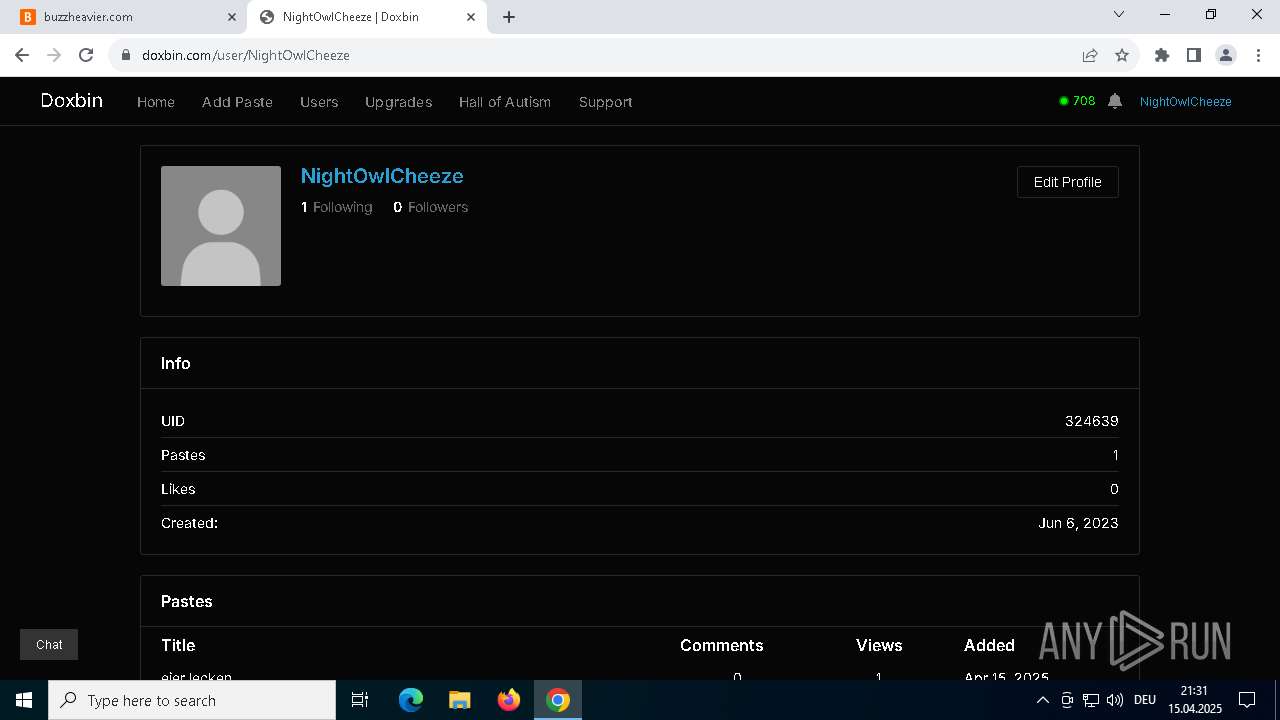Open the Chrome three-dot menu
The width and height of the screenshot is (1280, 720).
tap(1257, 55)
